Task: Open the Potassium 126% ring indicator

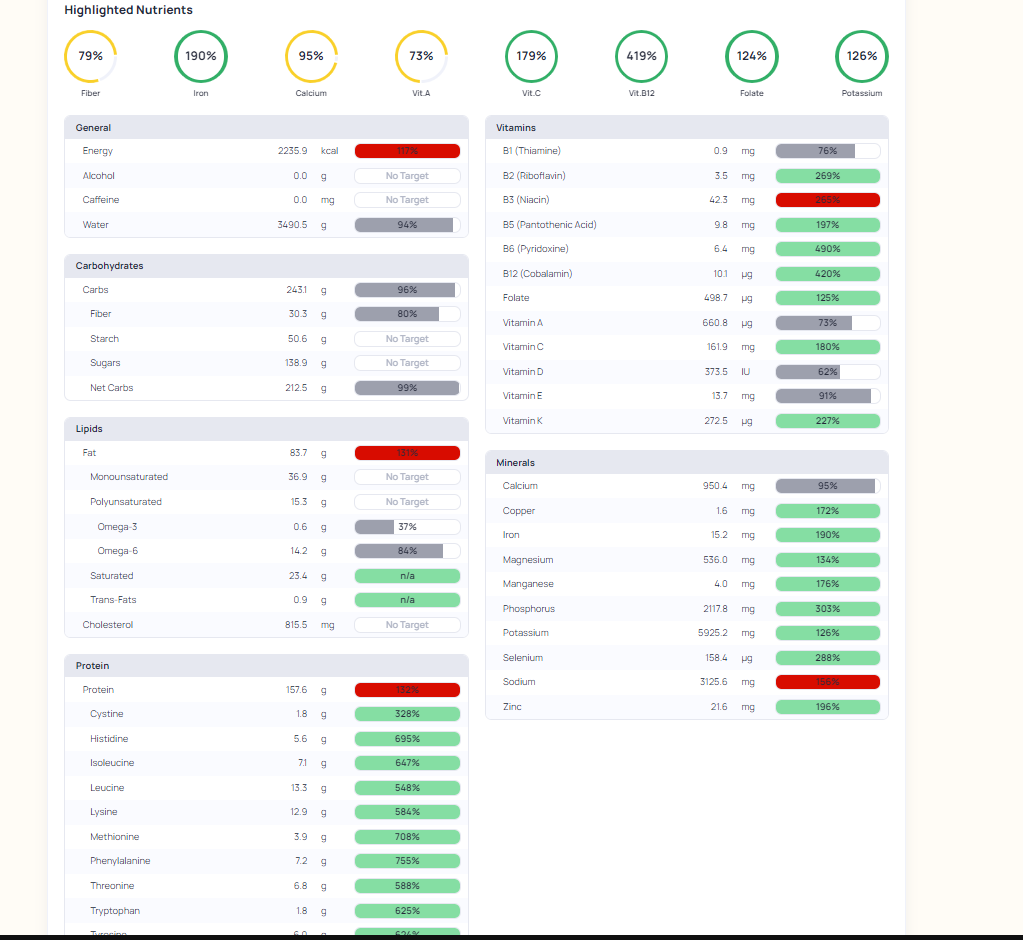Action: (862, 56)
